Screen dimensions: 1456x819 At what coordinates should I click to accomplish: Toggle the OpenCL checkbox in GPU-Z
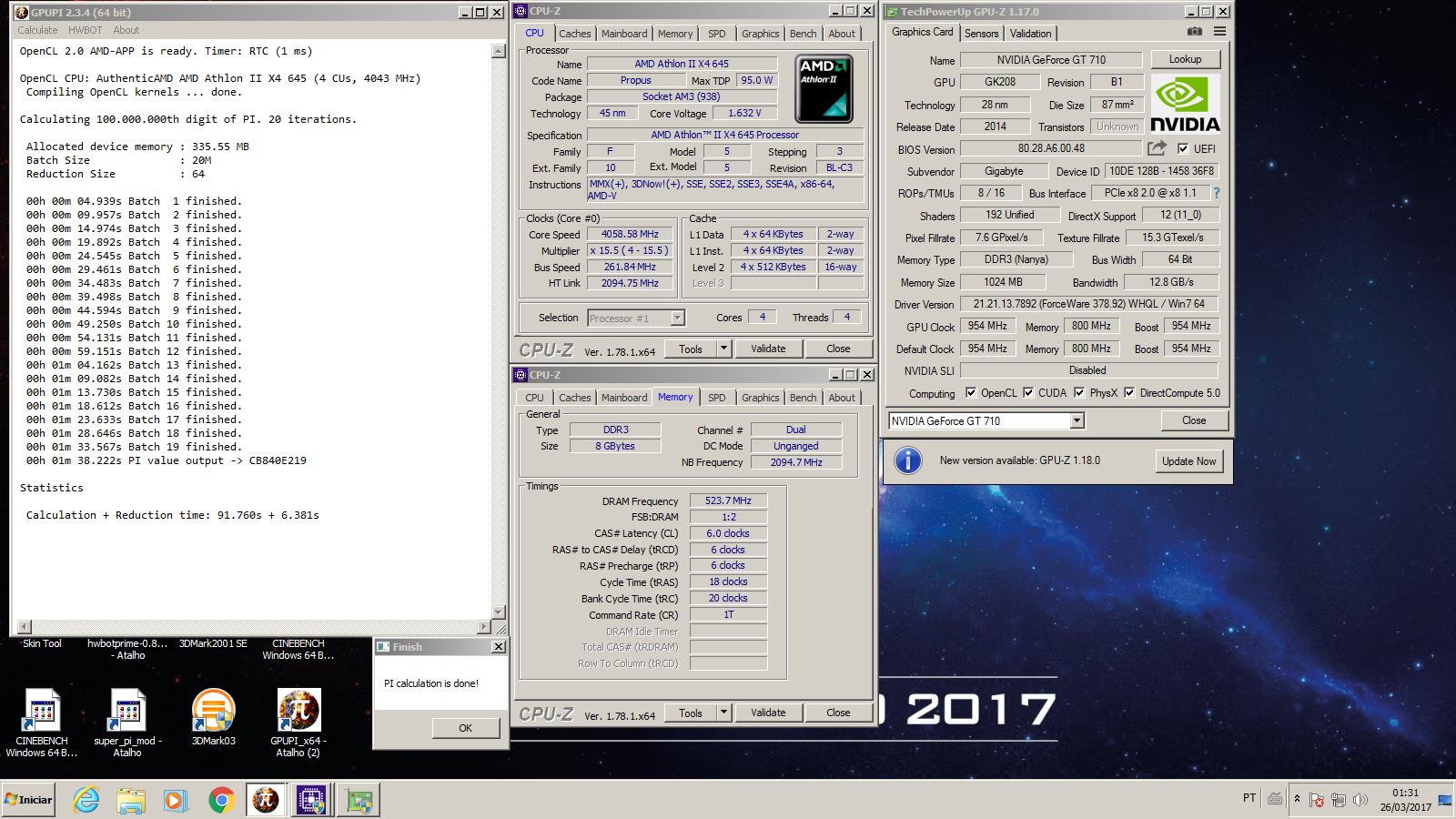click(971, 393)
